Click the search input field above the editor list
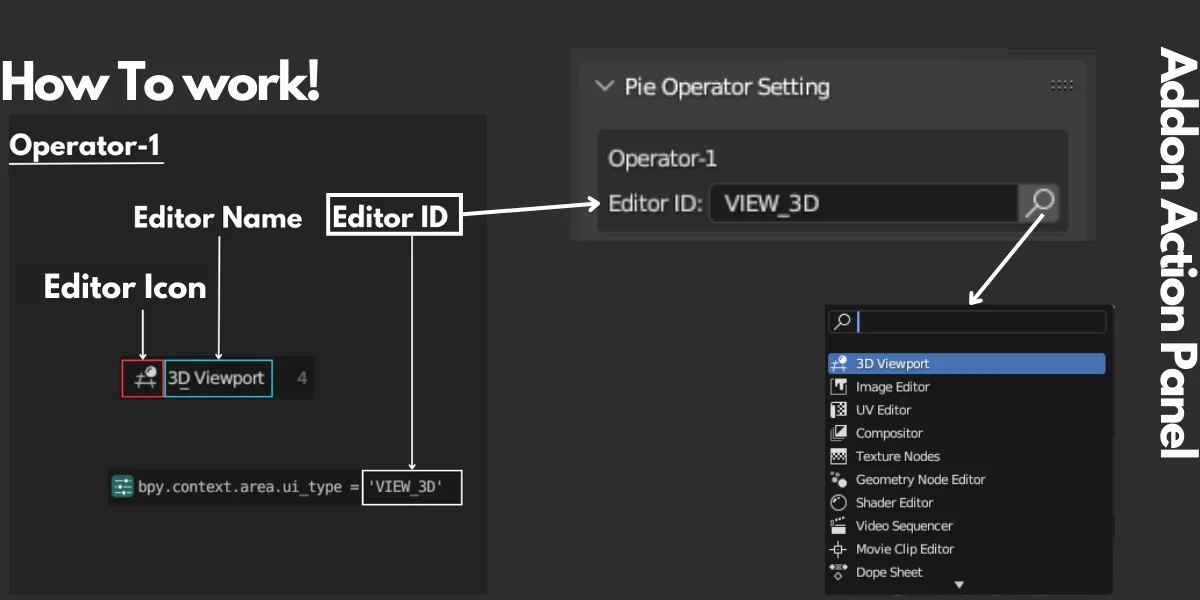This screenshot has height=600, width=1200. [980, 322]
